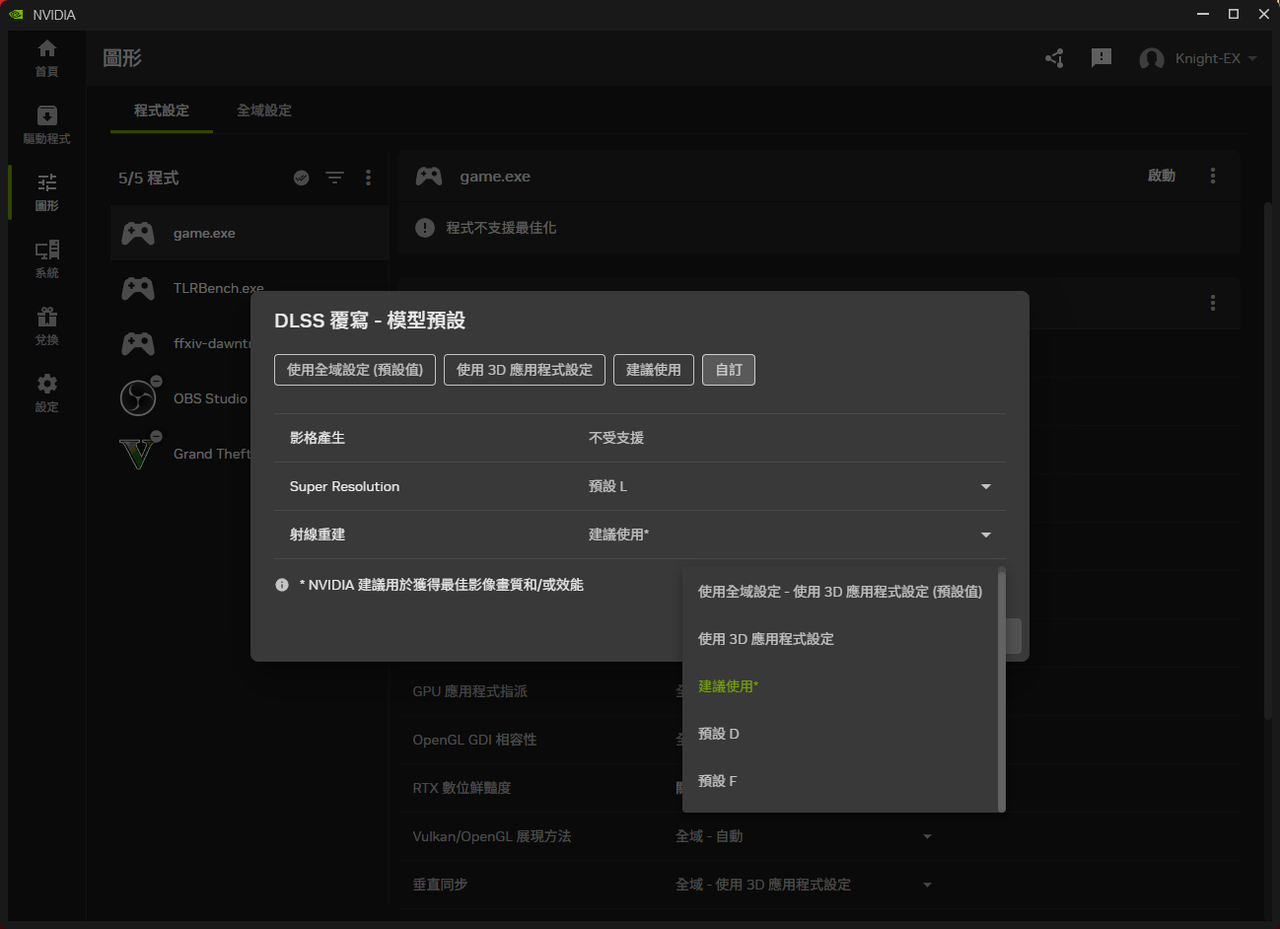Click 使用 3D 應用程式設定 preset button

click(524, 370)
